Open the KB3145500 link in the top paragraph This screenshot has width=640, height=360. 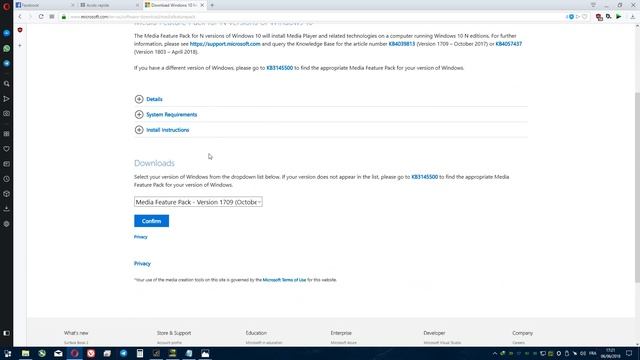[280, 68]
